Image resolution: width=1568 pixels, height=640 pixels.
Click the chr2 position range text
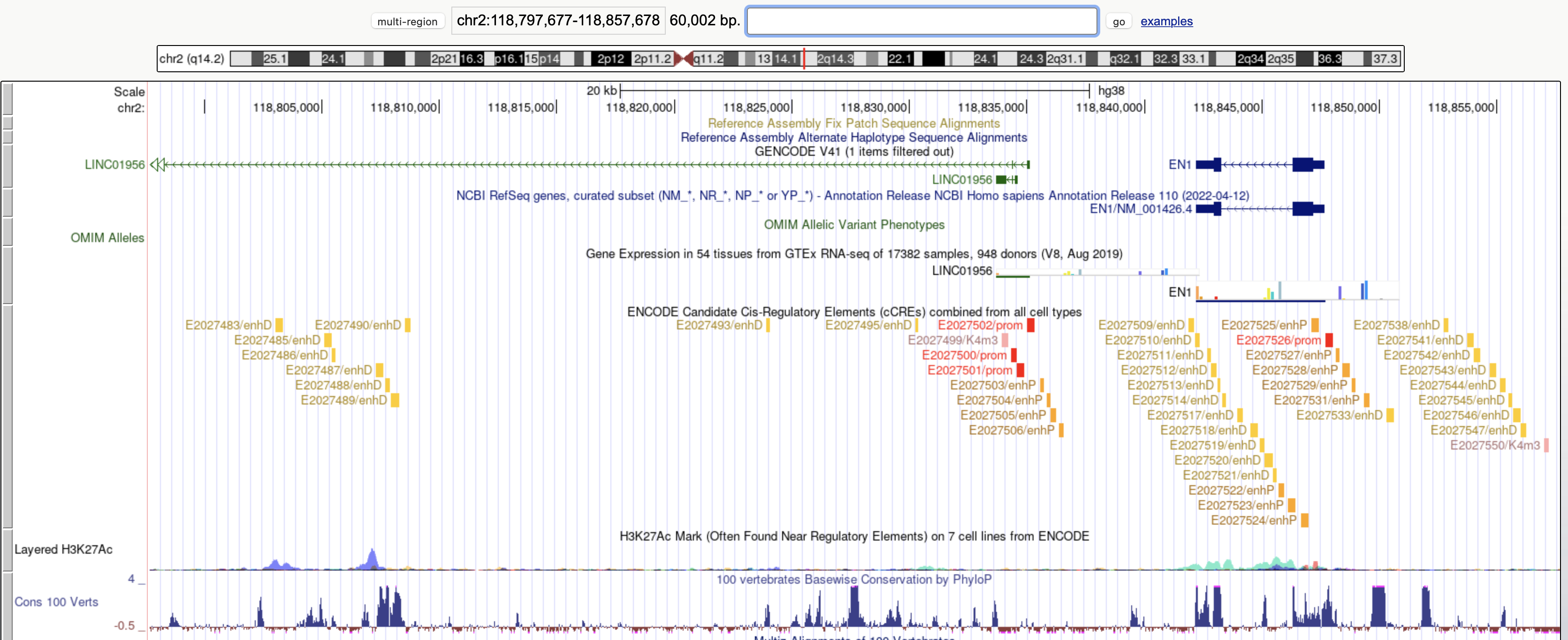tap(557, 21)
